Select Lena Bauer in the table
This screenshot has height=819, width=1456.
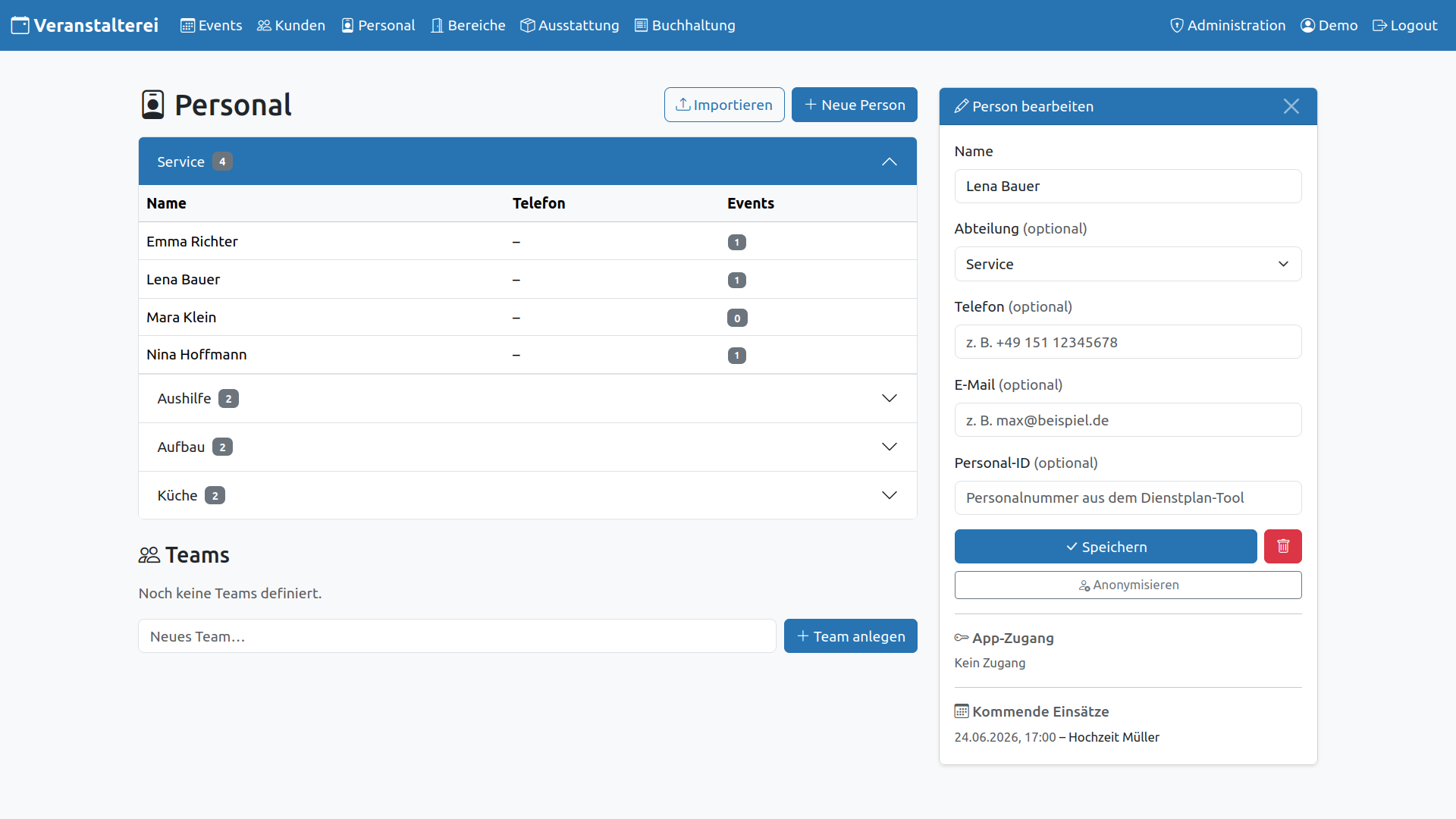528,279
